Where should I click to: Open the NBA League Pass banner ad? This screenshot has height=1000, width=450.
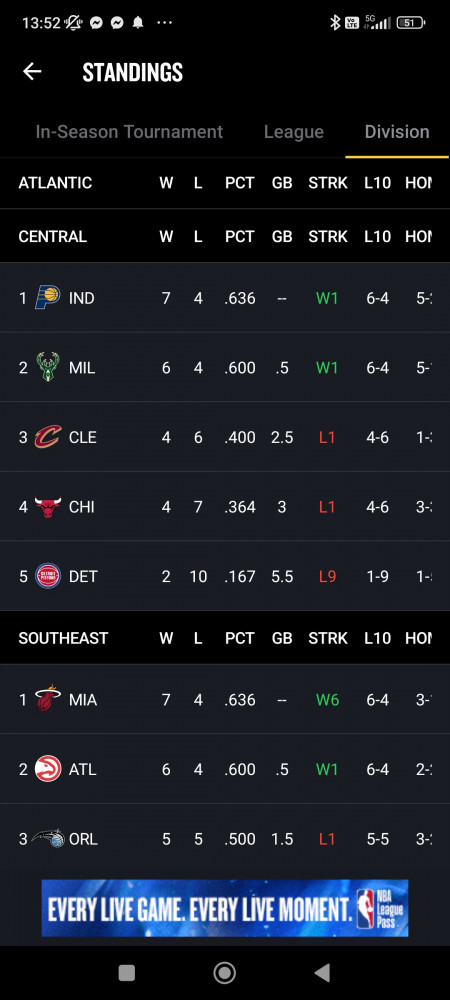[x=225, y=908]
